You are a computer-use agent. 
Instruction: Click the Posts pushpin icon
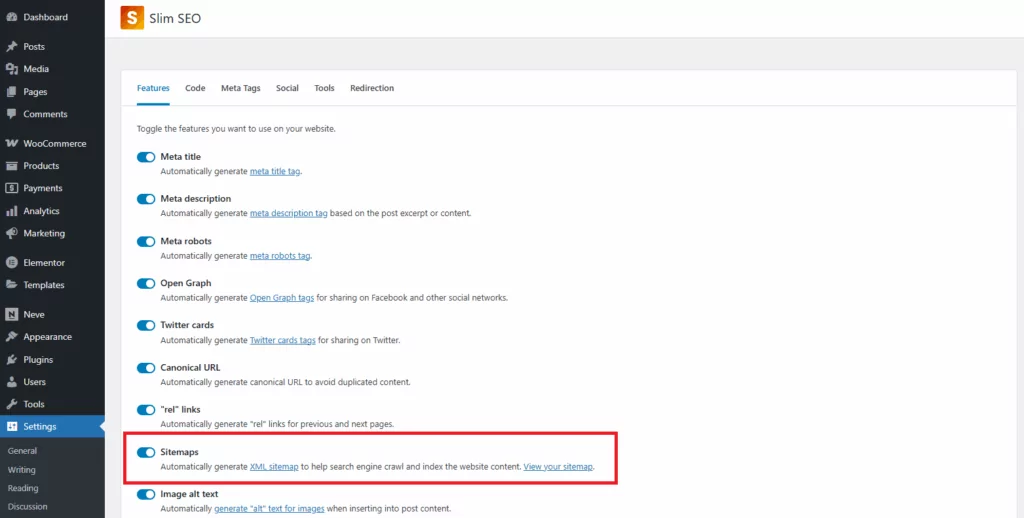(11, 47)
